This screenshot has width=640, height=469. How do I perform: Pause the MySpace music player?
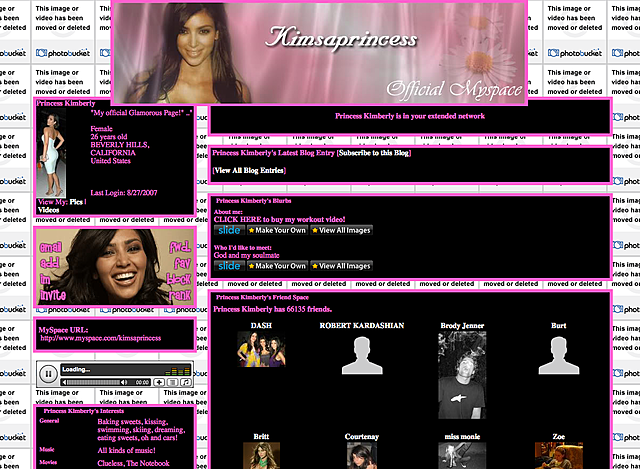point(48,373)
